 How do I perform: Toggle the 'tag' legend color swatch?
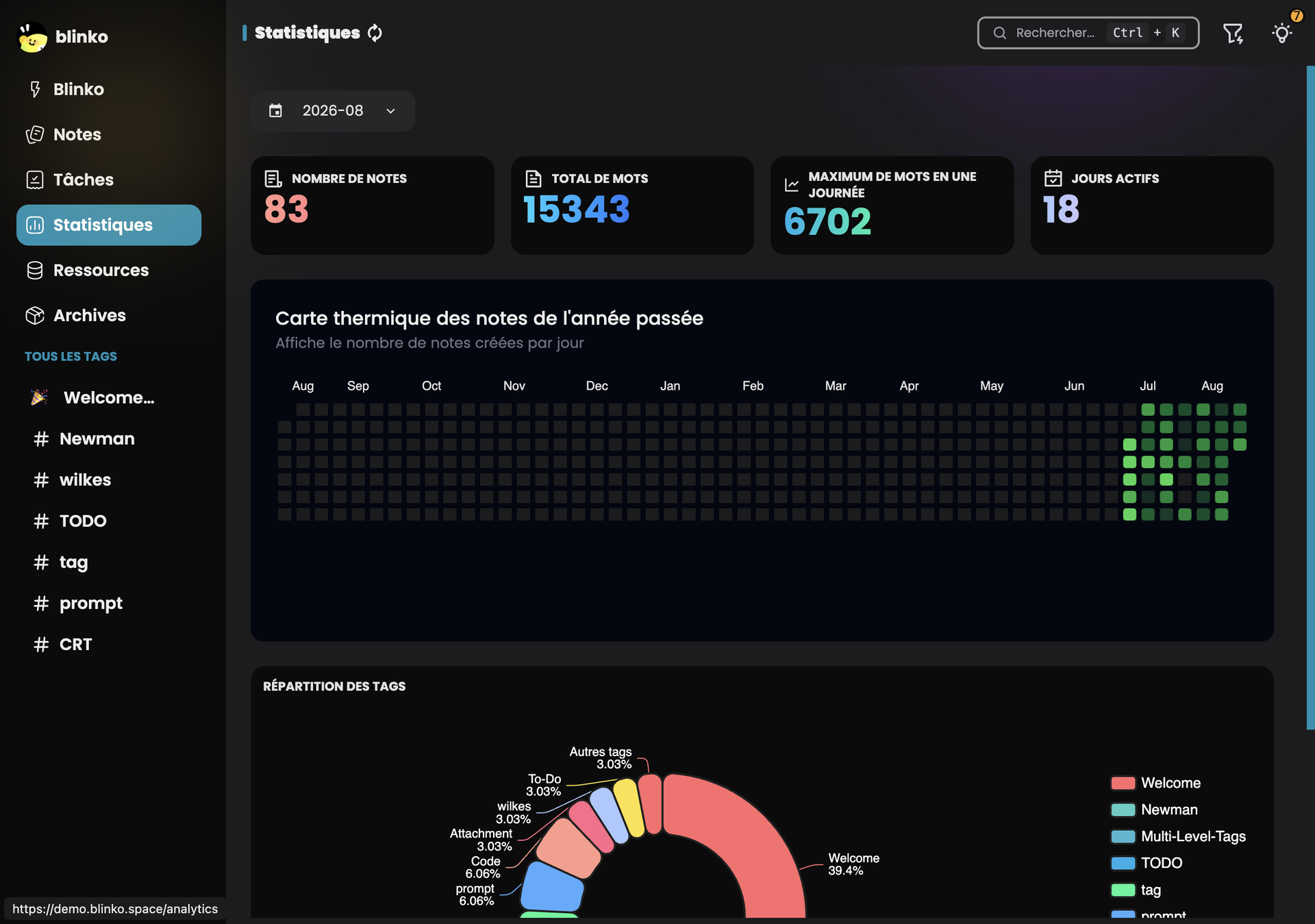coord(1123,890)
